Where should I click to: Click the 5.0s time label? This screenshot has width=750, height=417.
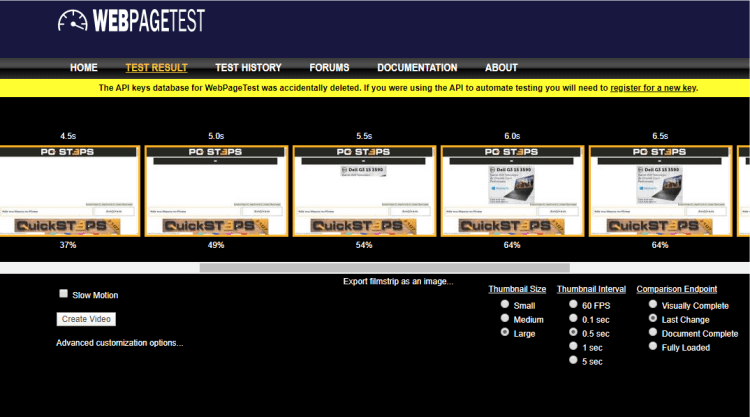click(216, 136)
